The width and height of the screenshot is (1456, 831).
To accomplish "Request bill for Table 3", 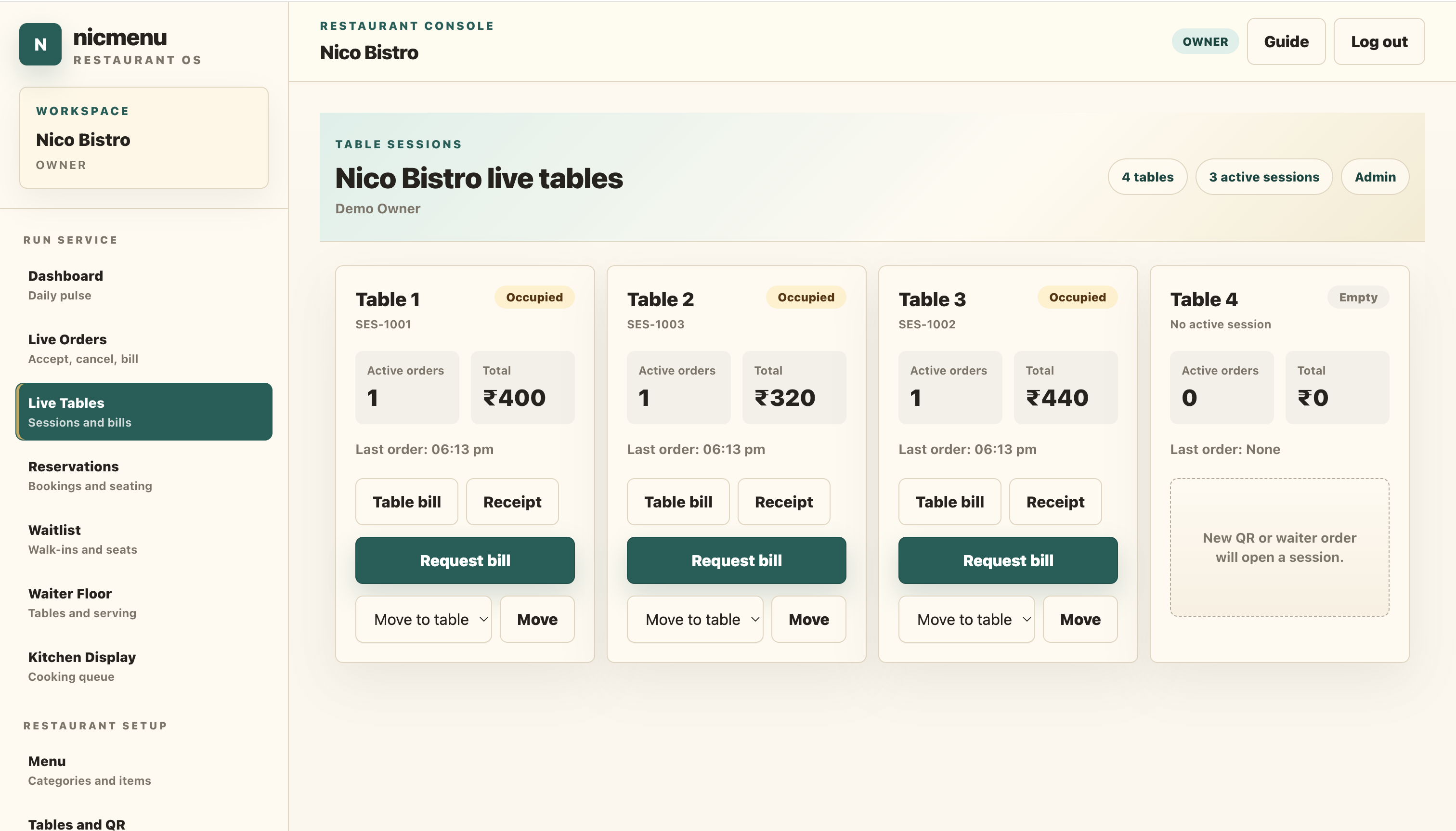I will point(1008,560).
